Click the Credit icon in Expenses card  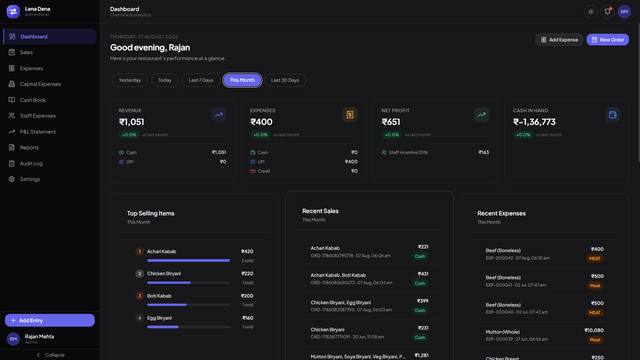coord(253,171)
